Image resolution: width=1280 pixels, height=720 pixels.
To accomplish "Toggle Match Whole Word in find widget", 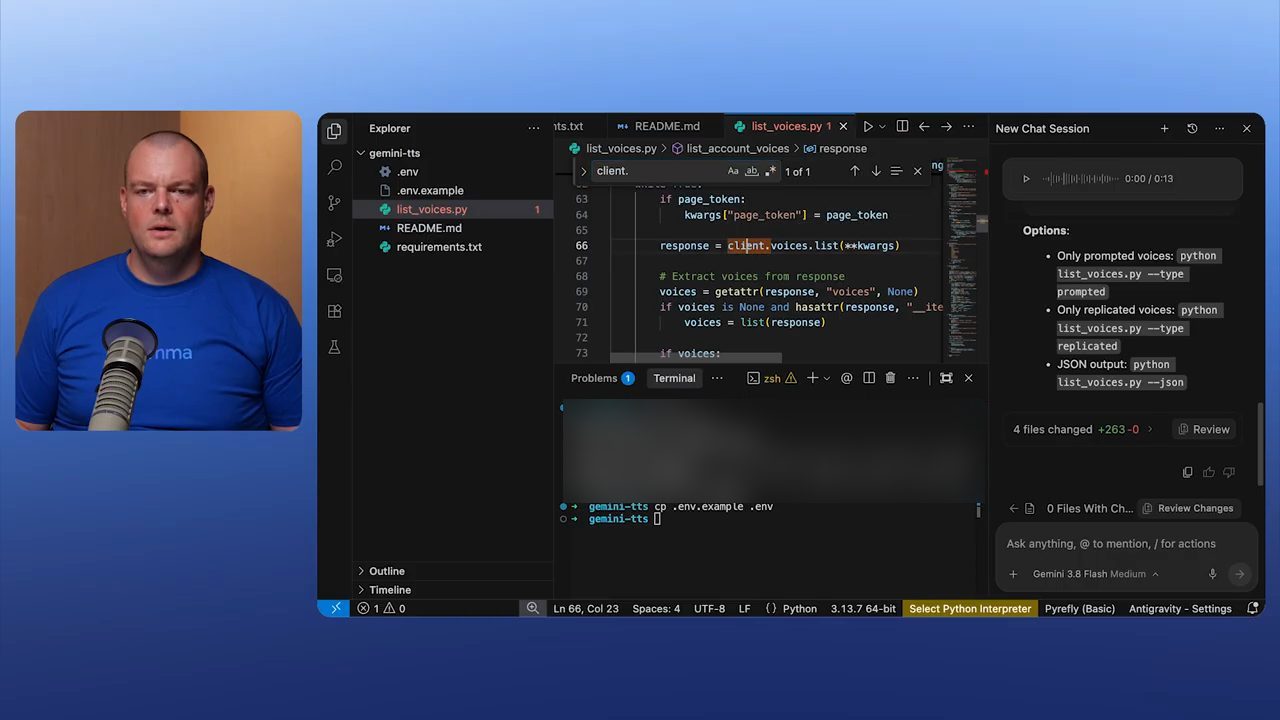I will click(751, 171).
